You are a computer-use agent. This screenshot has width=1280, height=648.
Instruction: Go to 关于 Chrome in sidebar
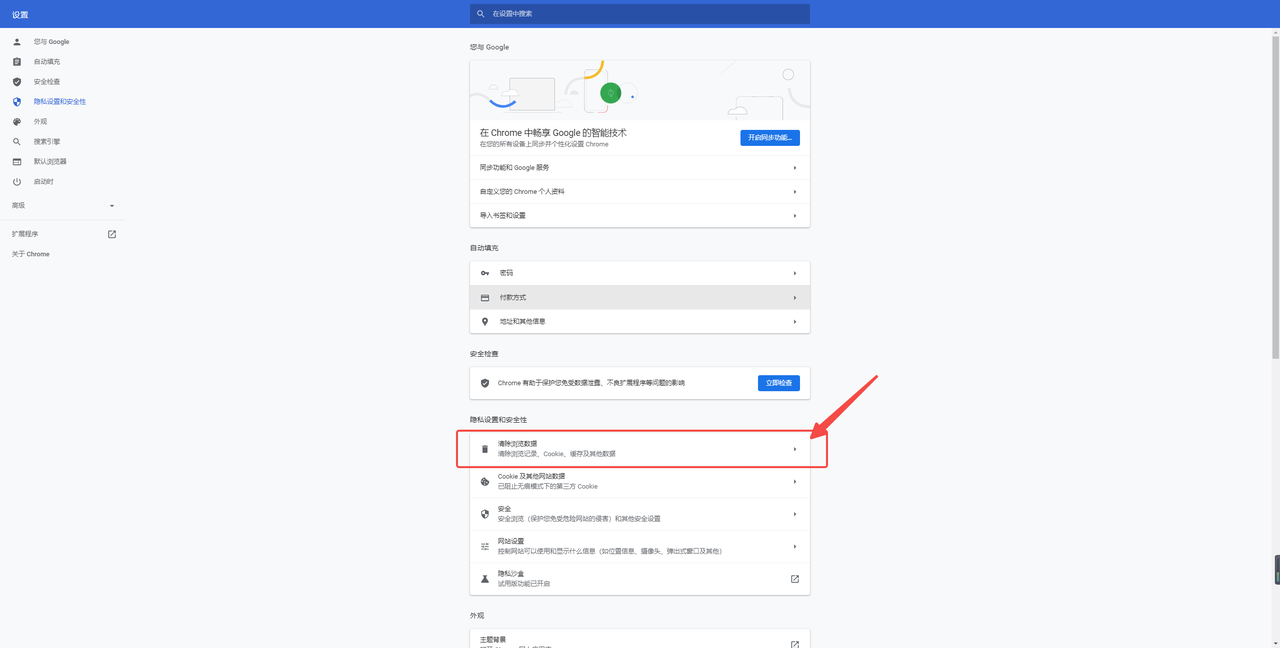pos(31,254)
